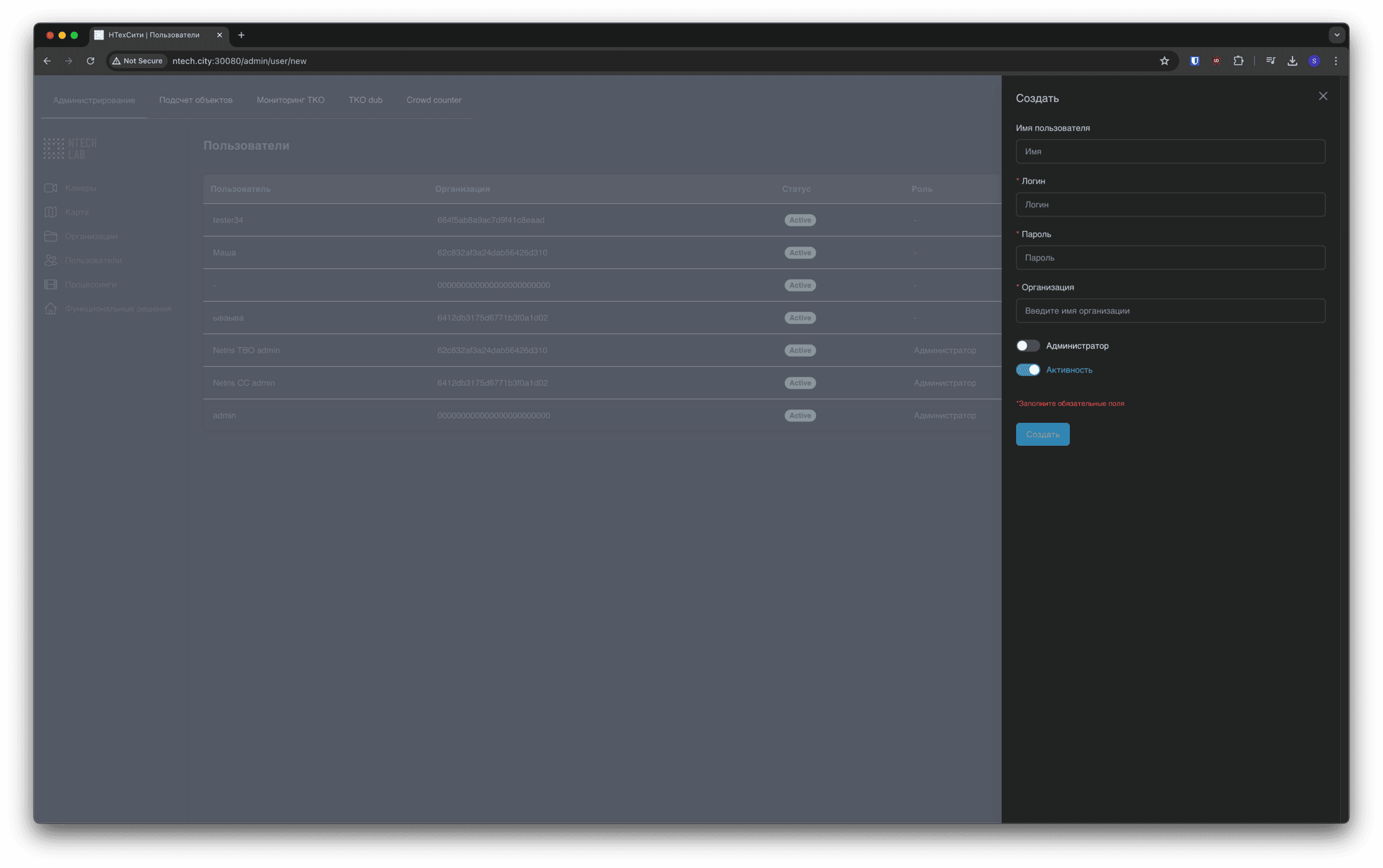
Task: Close the Создать side panel
Action: 1323,97
